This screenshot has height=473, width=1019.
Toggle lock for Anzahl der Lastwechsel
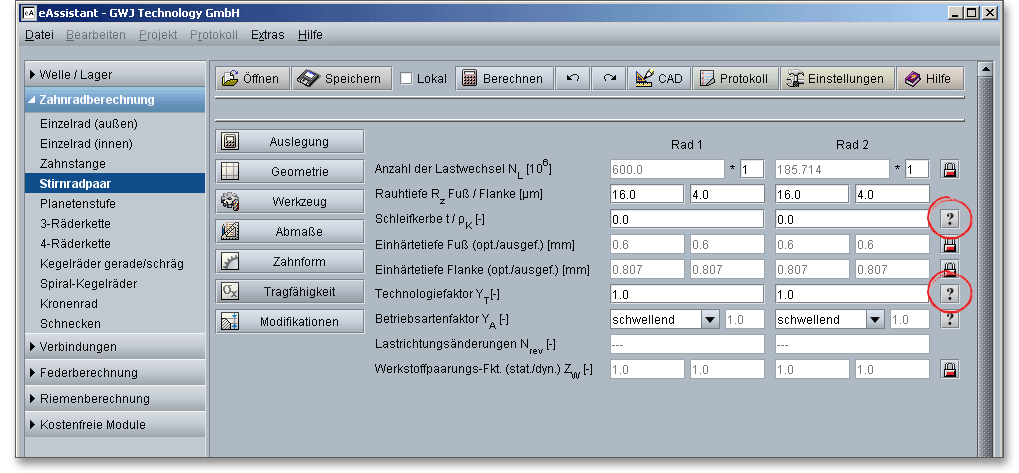pyautogui.click(x=950, y=169)
